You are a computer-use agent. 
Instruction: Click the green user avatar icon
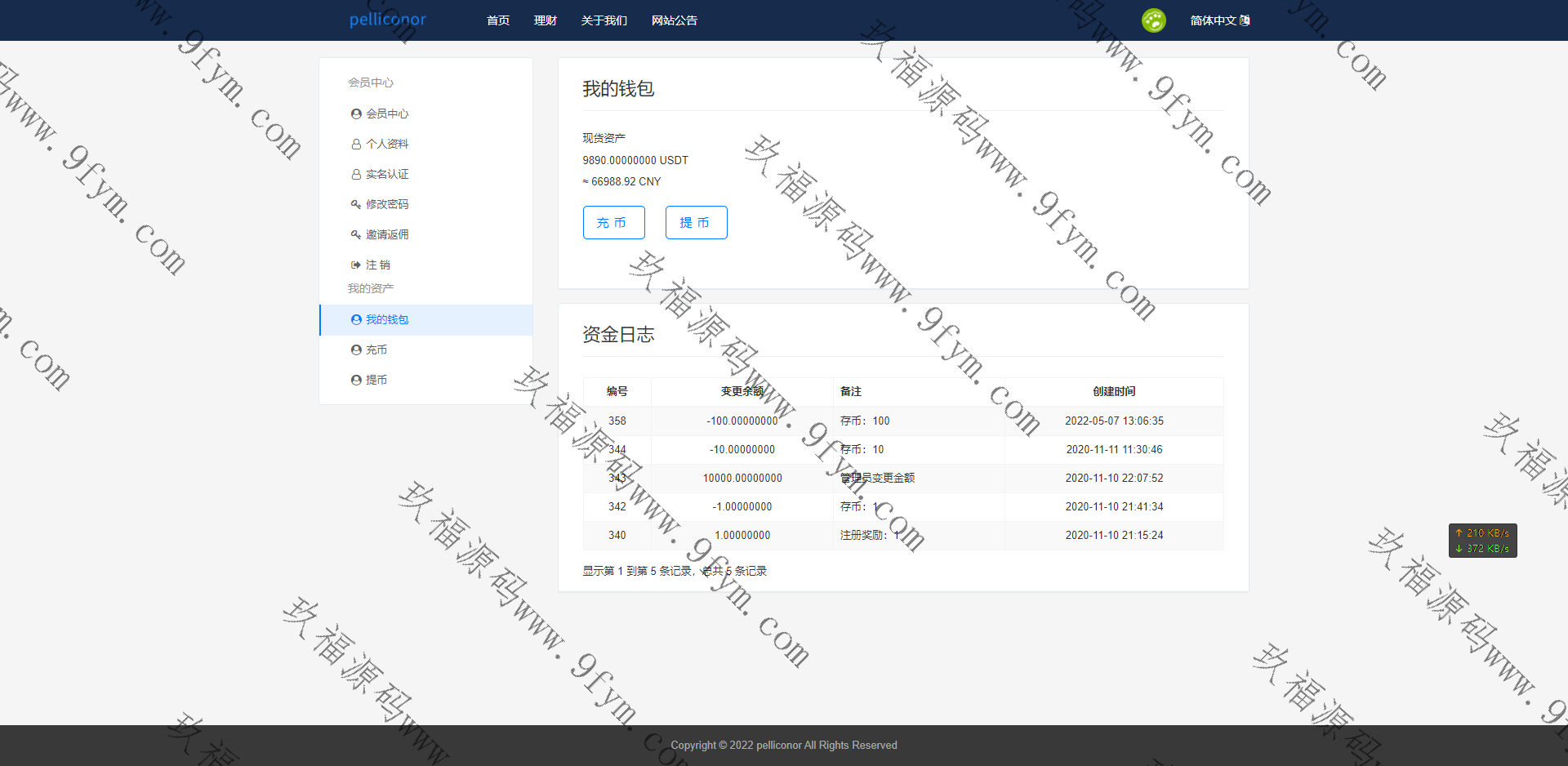point(1153,20)
